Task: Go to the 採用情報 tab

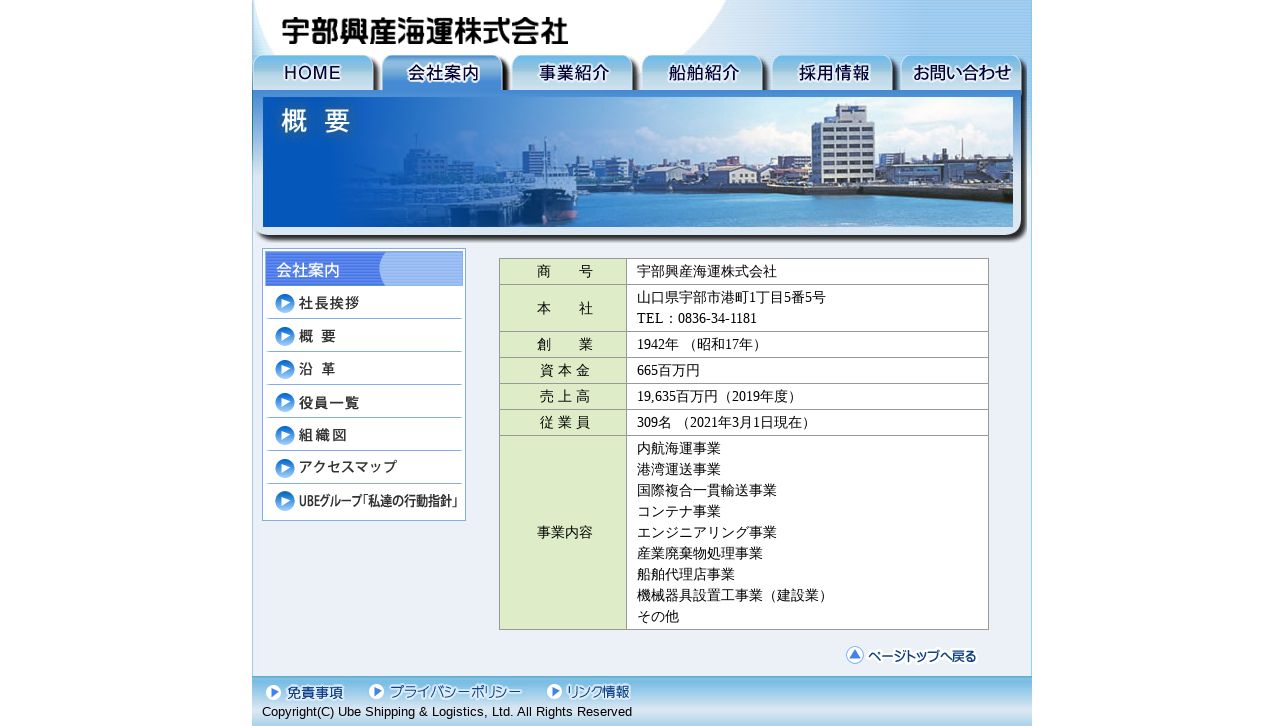Action: click(x=832, y=73)
